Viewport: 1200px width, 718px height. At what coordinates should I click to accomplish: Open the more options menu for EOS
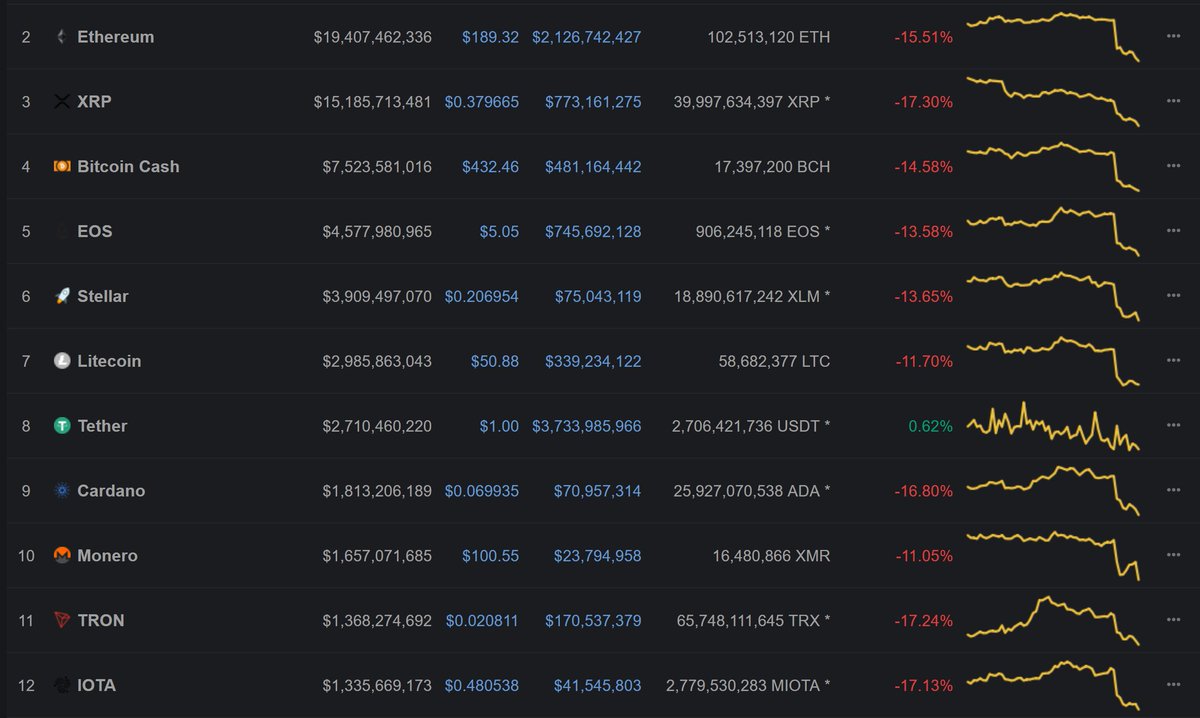point(1173,231)
